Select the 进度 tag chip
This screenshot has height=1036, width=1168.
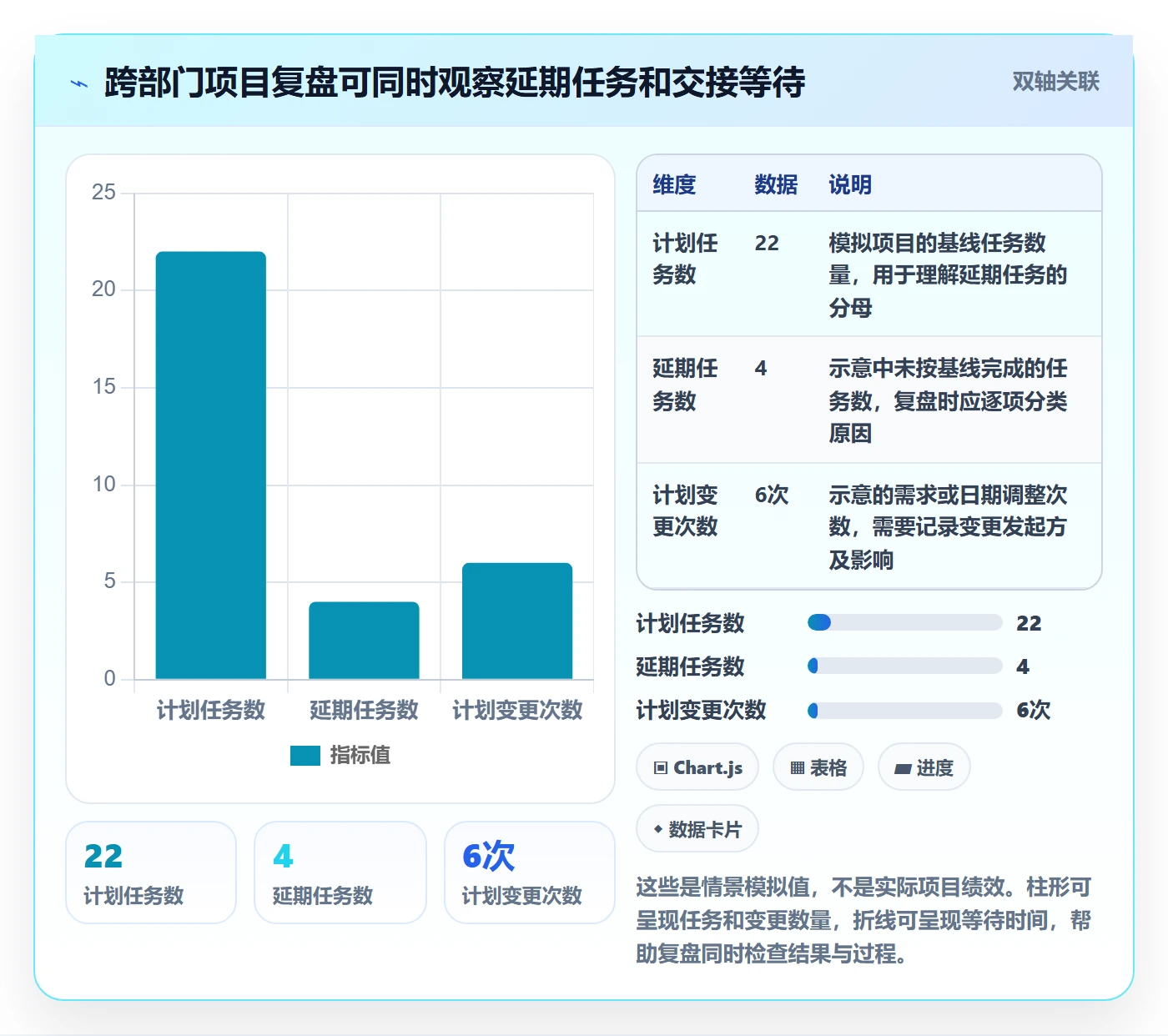(924, 767)
